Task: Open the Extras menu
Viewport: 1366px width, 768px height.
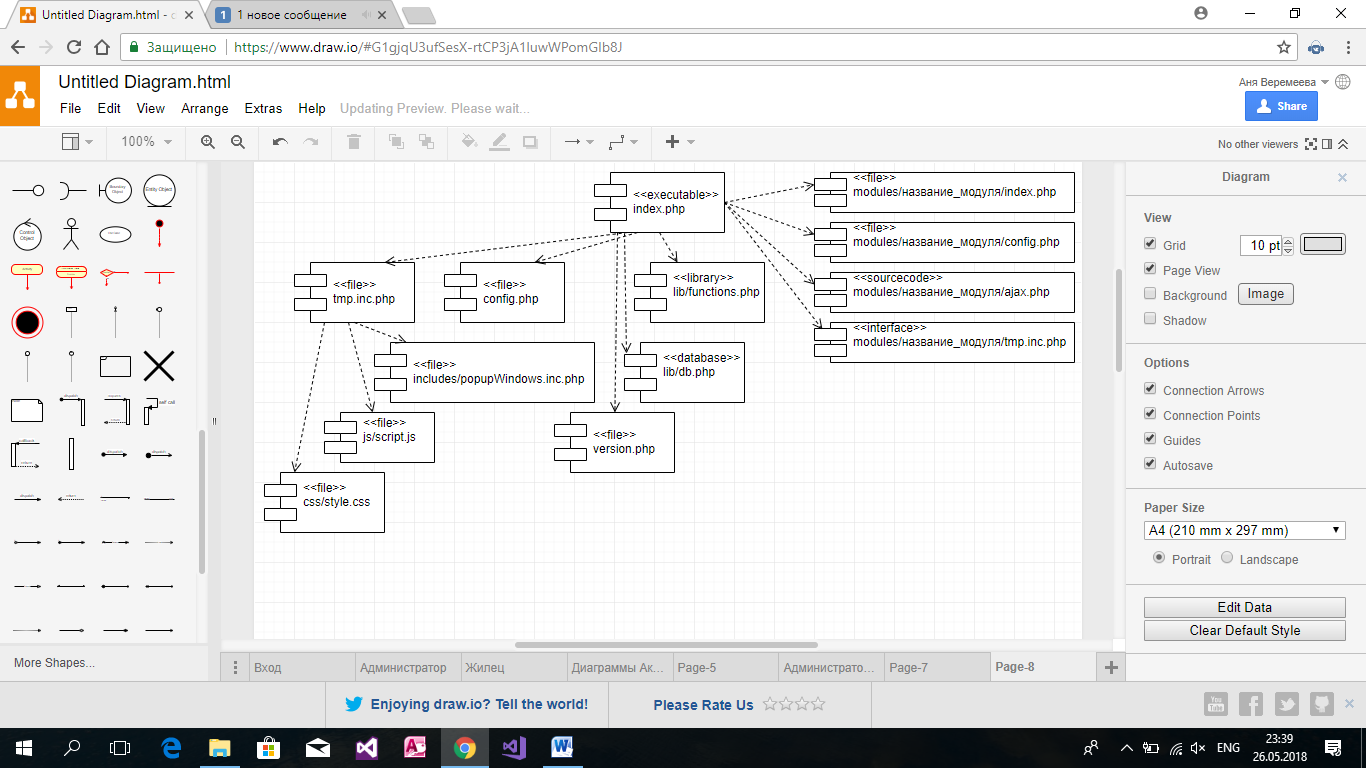Action: point(263,108)
